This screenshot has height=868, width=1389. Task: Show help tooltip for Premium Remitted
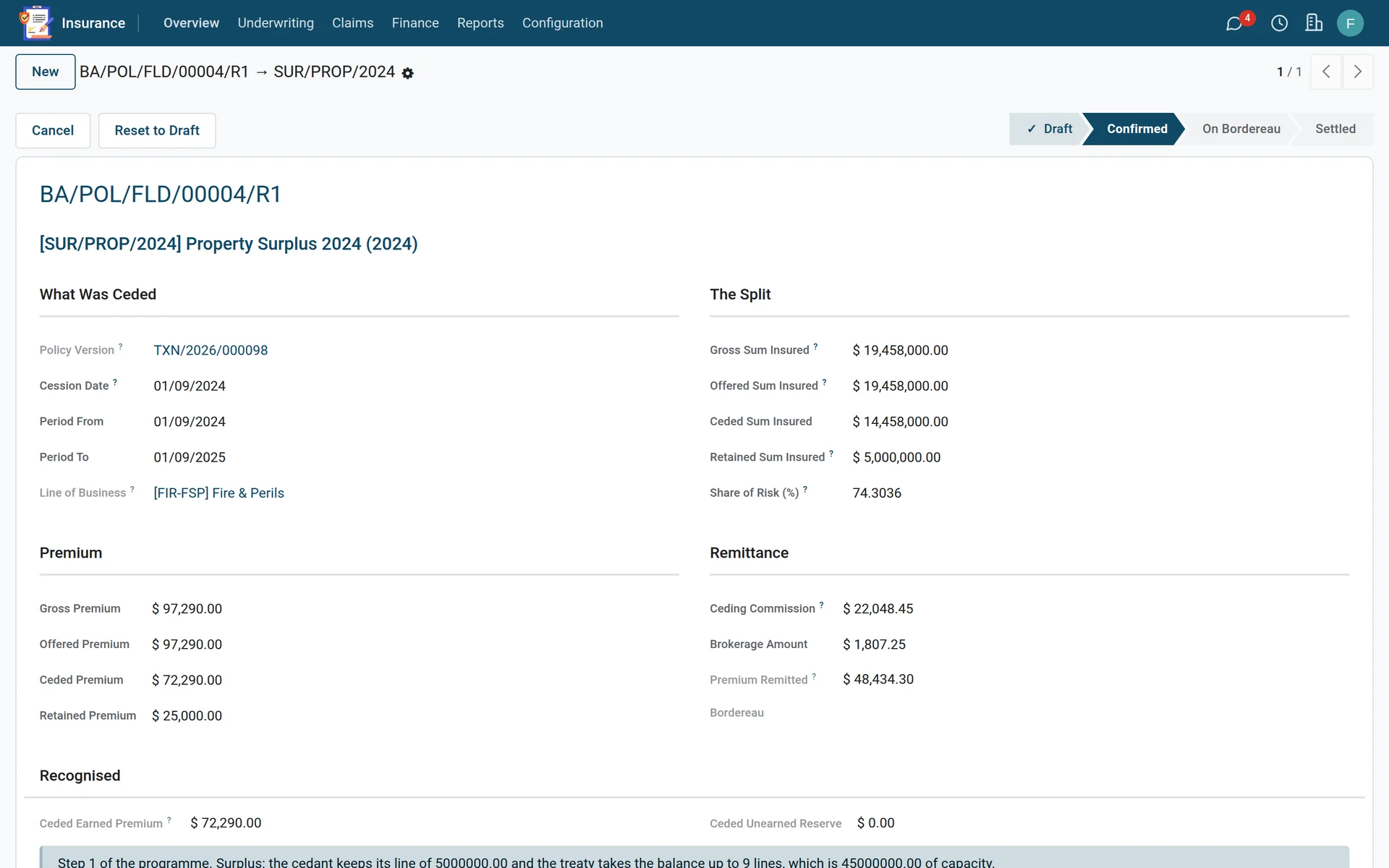tap(814, 676)
